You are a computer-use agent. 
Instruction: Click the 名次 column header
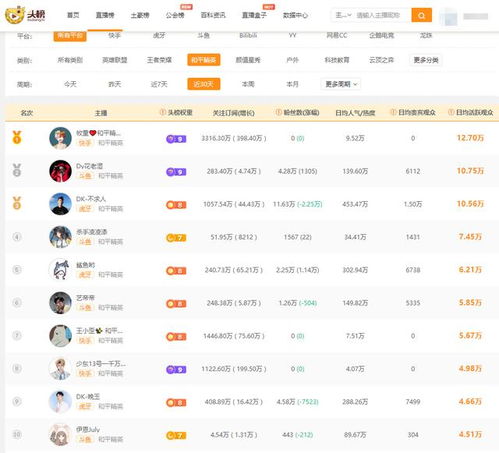(x=27, y=113)
